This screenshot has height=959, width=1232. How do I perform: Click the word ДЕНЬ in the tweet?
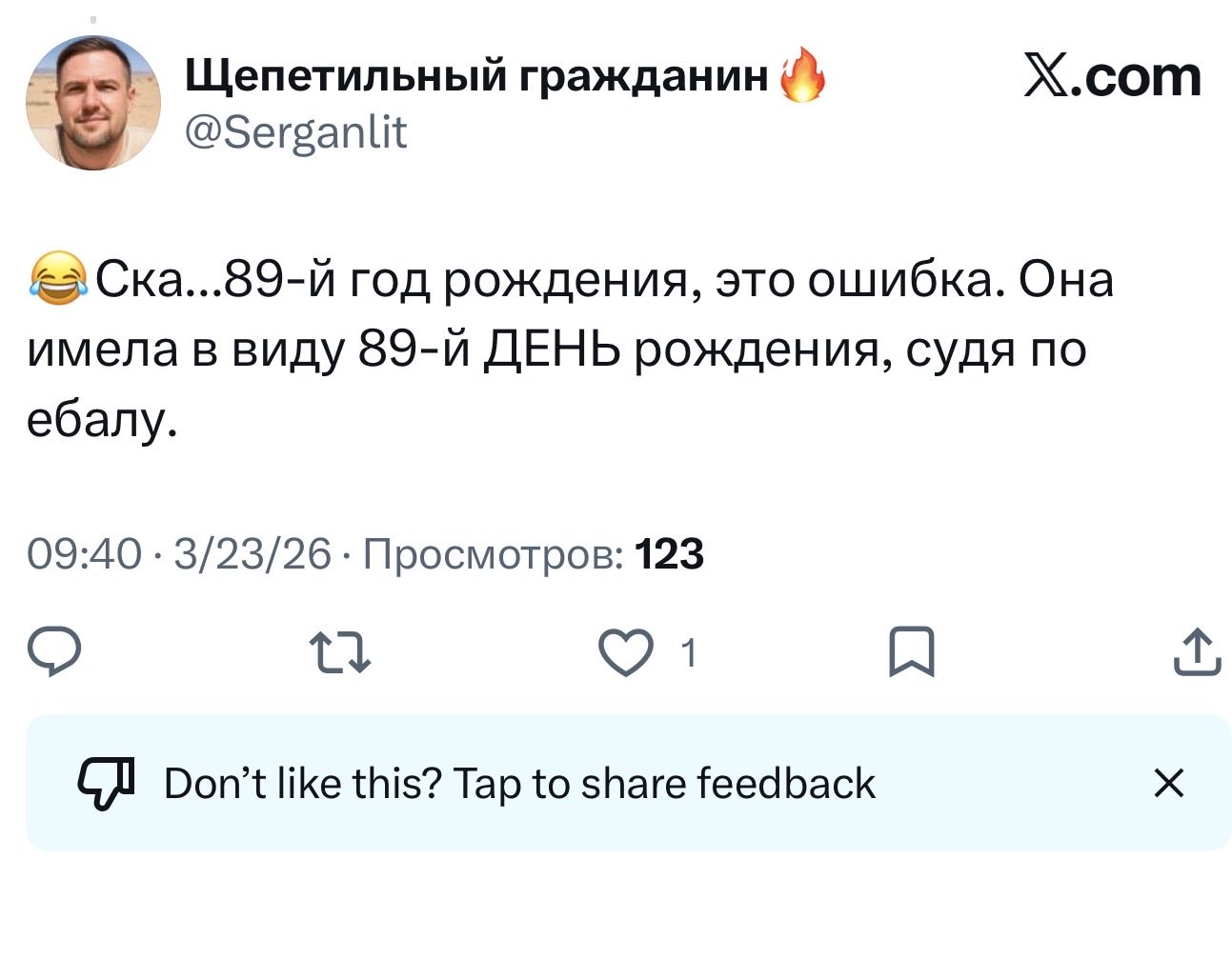coord(554,350)
